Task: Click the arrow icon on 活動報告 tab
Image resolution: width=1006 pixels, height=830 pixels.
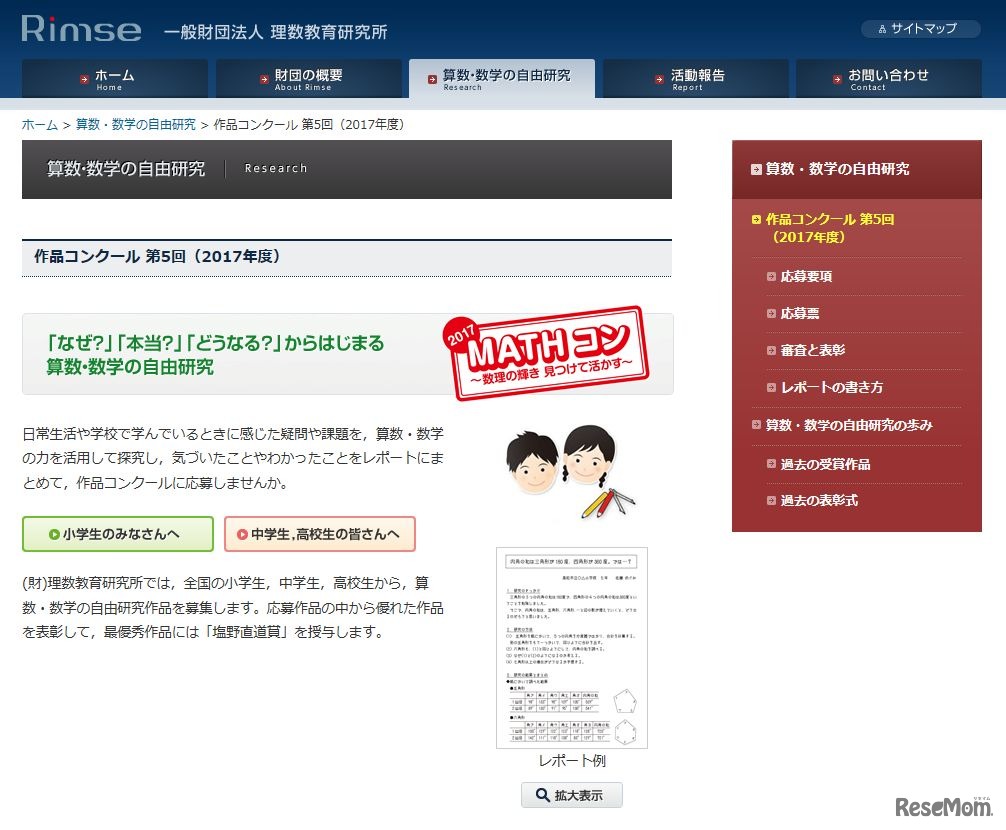Action: (659, 80)
